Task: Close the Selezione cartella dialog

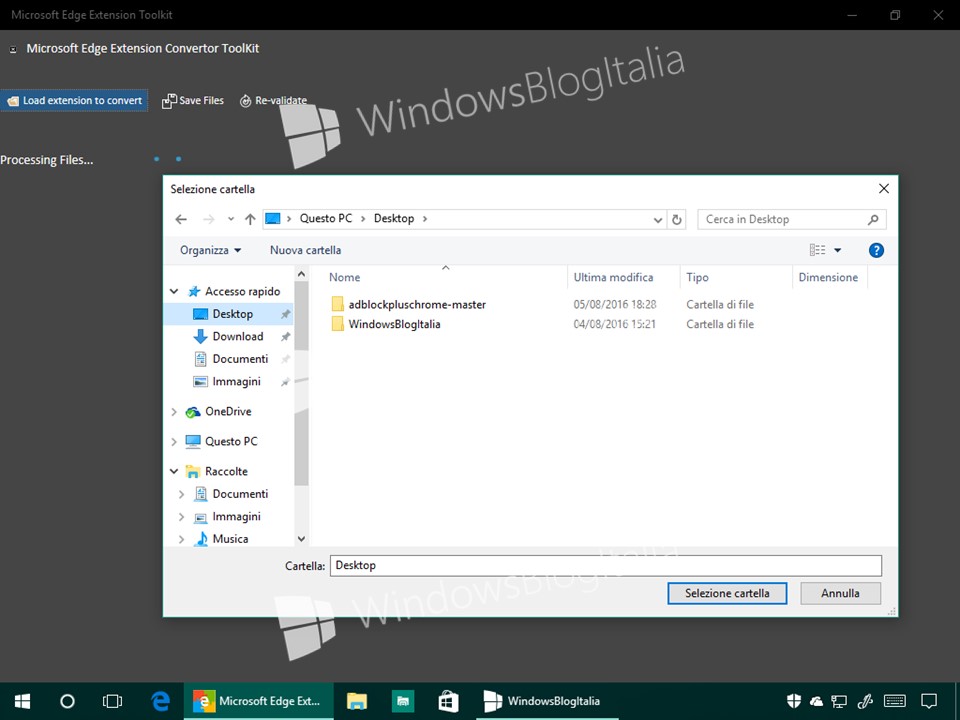Action: tap(883, 189)
